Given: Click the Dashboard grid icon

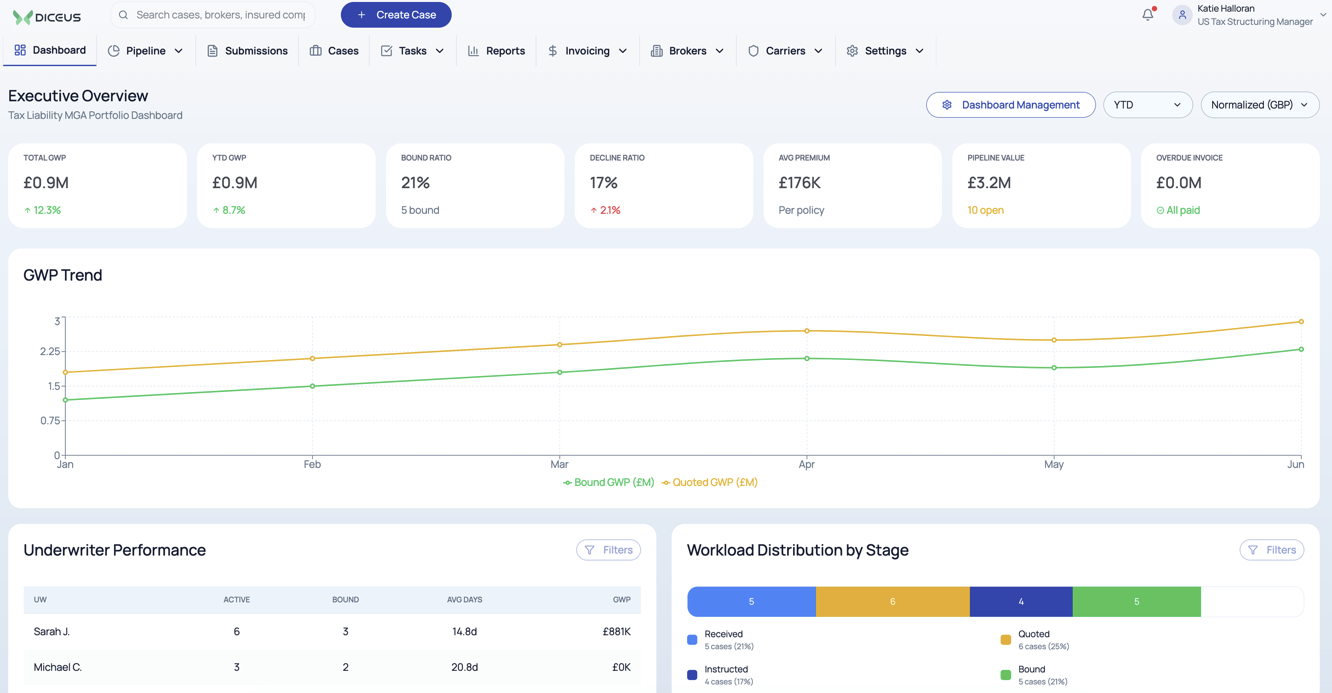Looking at the screenshot, I should 20,50.
